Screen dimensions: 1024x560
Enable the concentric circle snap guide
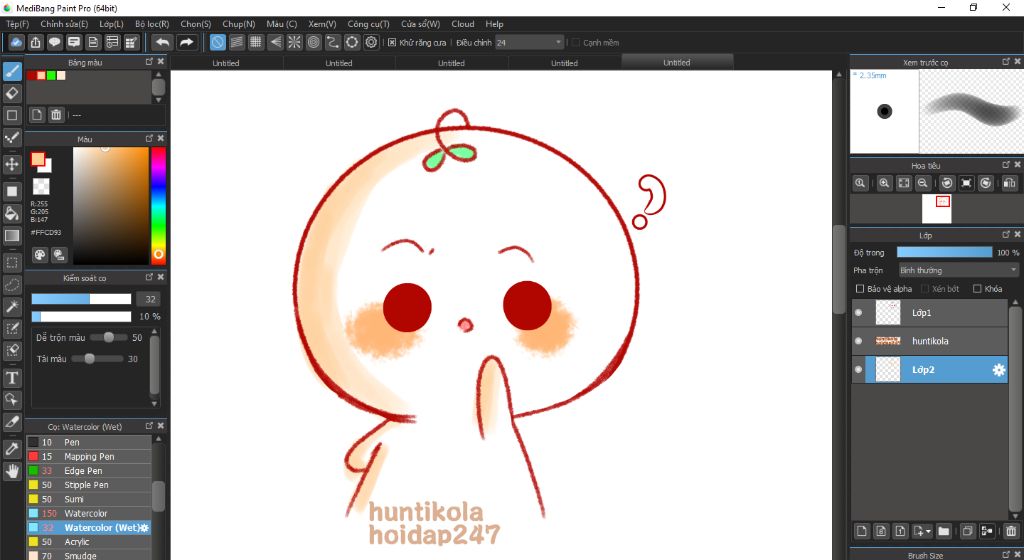click(x=313, y=42)
